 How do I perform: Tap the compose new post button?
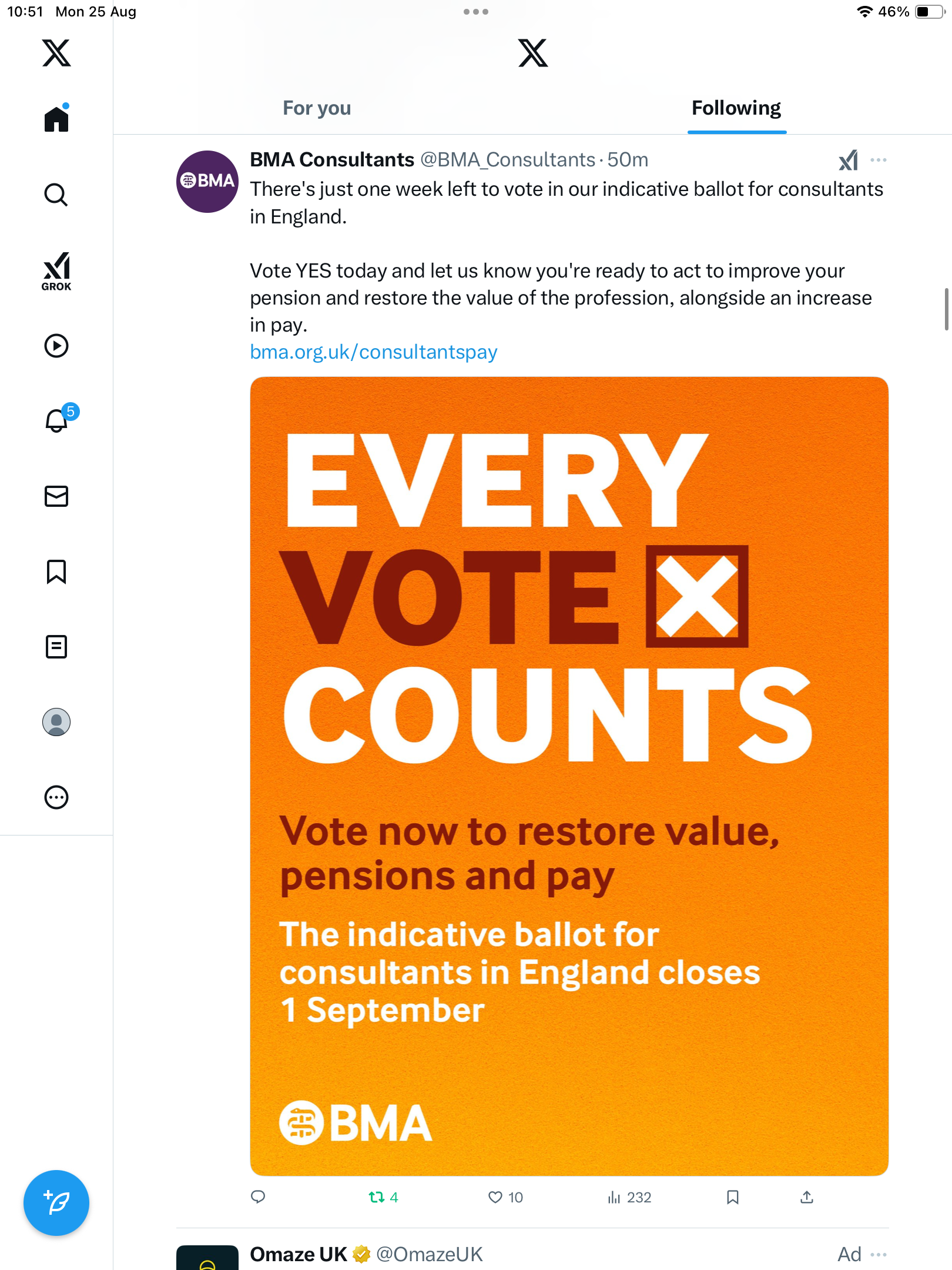coord(56,1203)
